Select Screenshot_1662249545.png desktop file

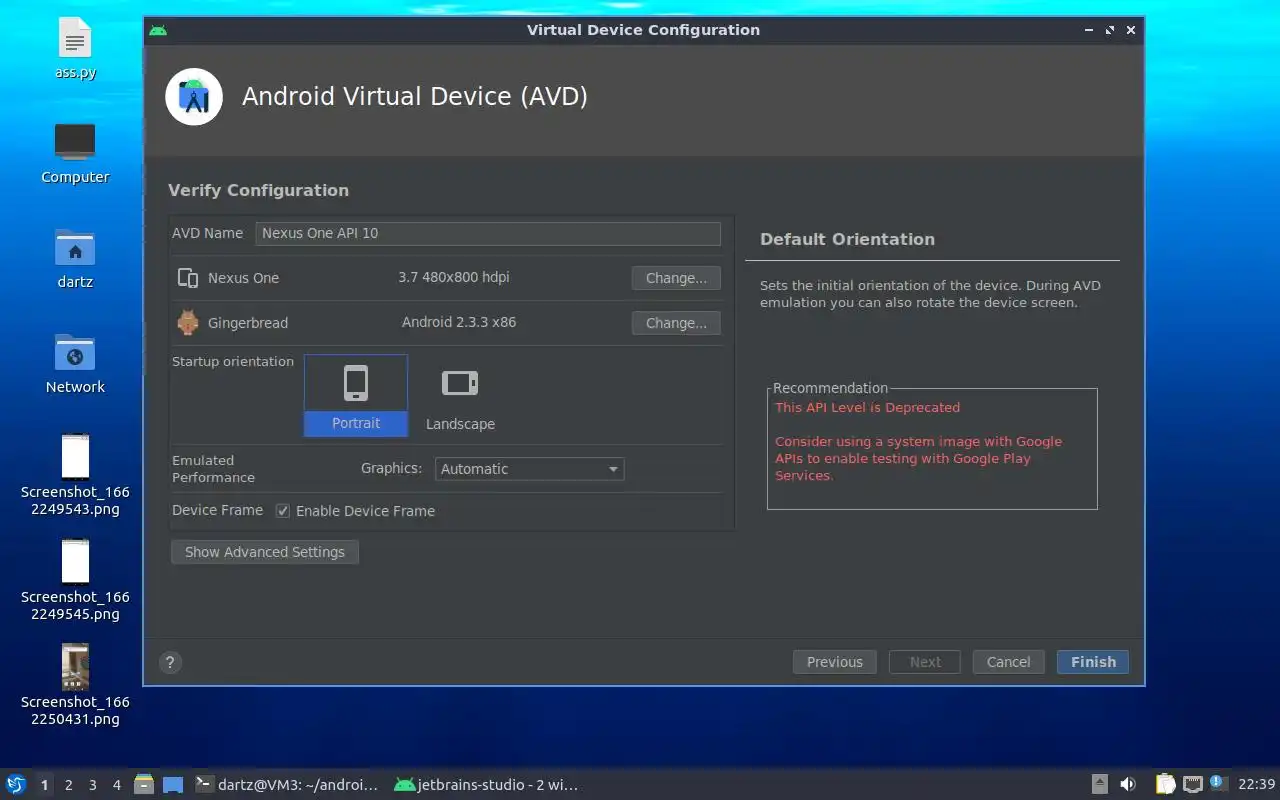[x=75, y=580]
